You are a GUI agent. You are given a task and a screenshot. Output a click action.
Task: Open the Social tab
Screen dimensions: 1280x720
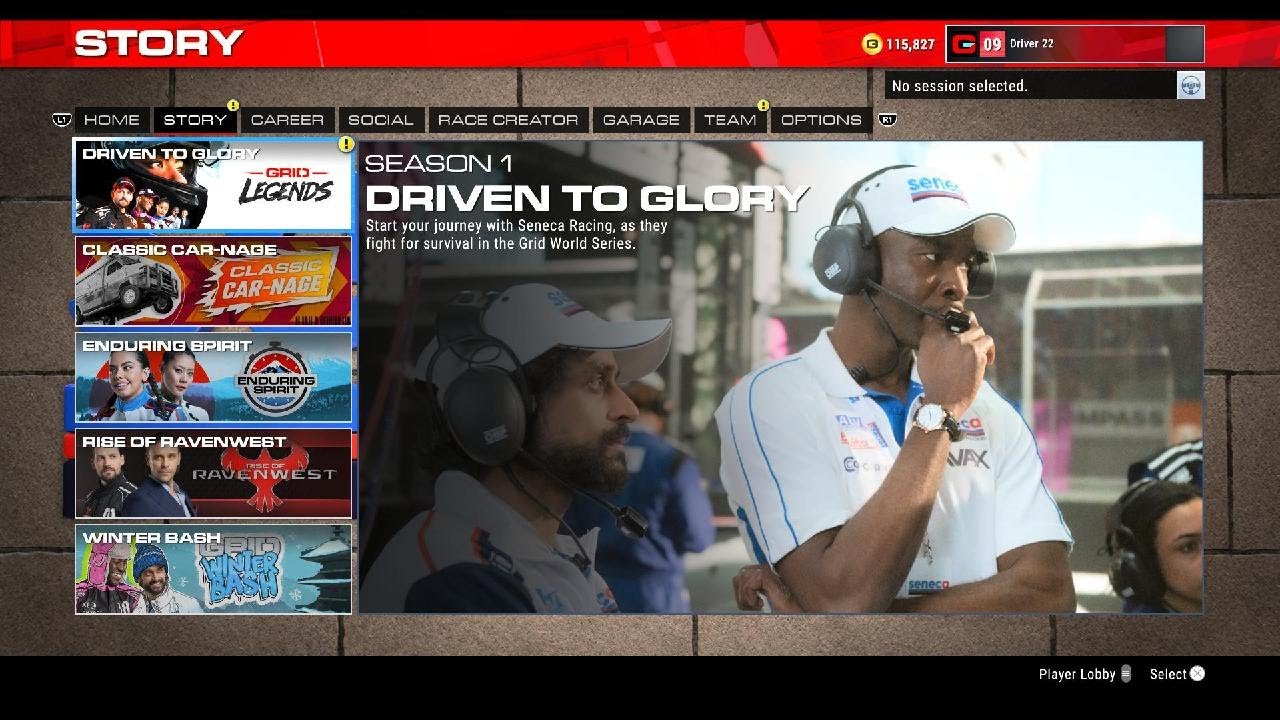pos(381,120)
